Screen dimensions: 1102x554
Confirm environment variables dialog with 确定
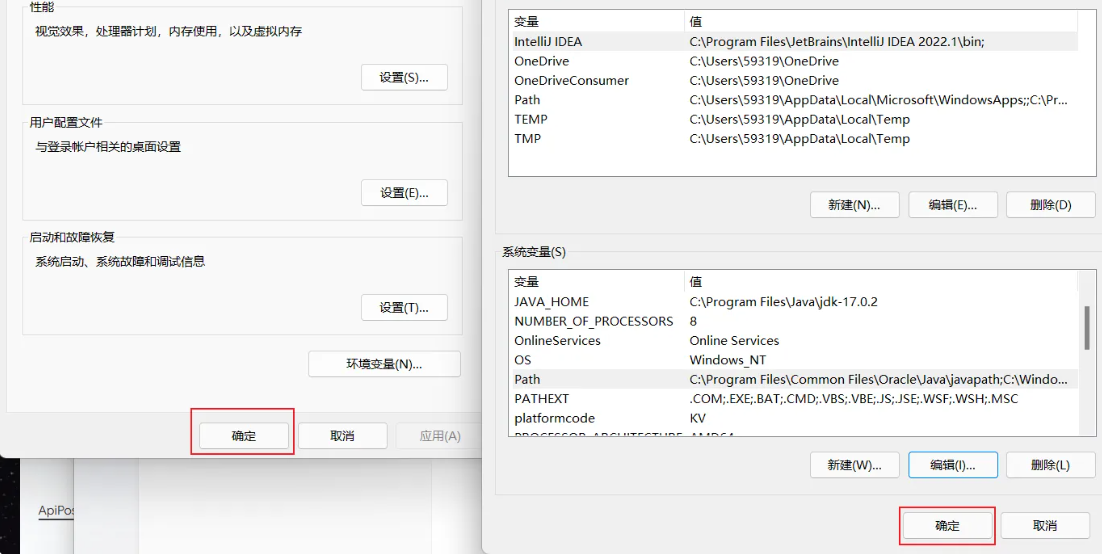coord(947,526)
